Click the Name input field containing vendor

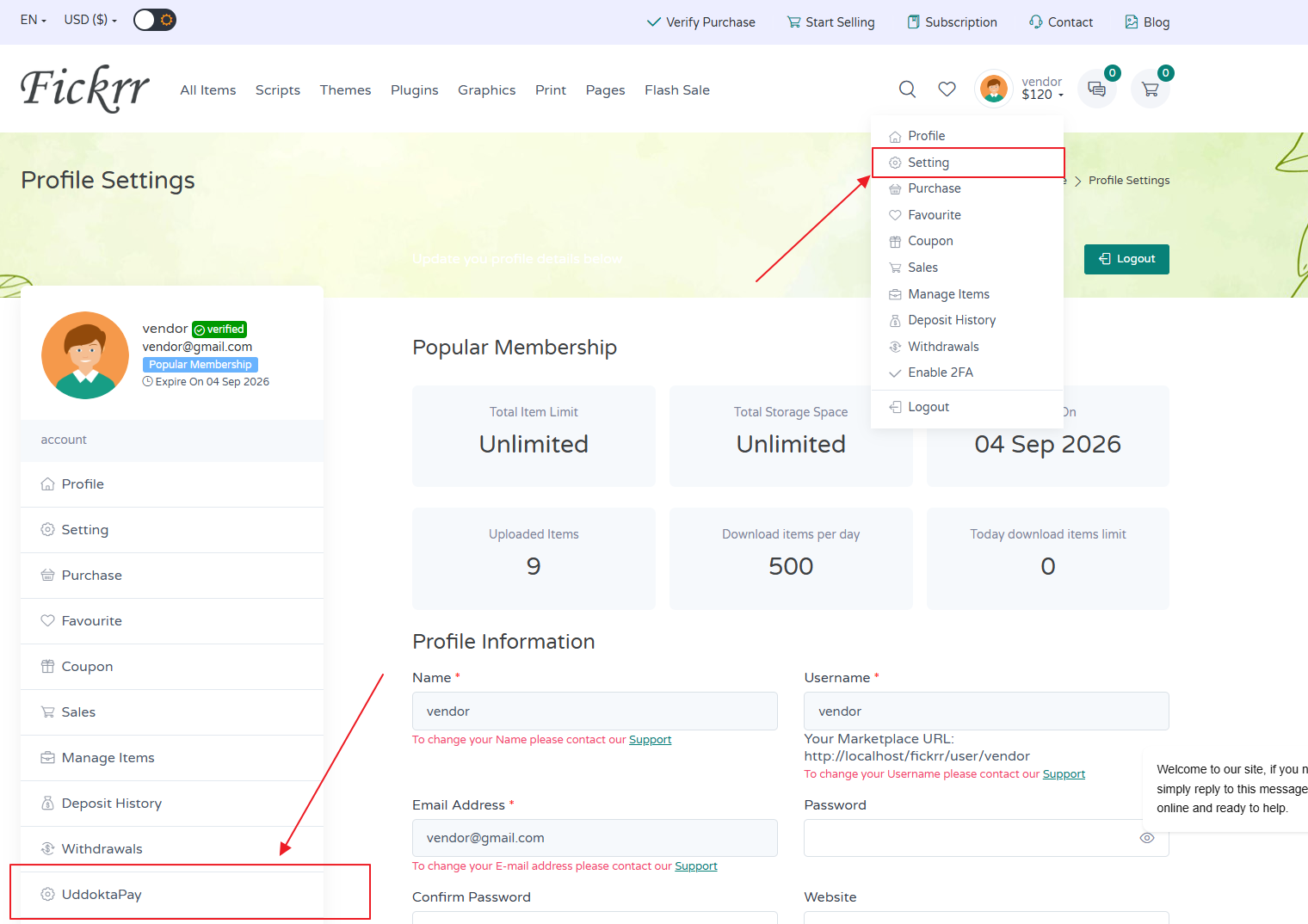click(x=594, y=711)
